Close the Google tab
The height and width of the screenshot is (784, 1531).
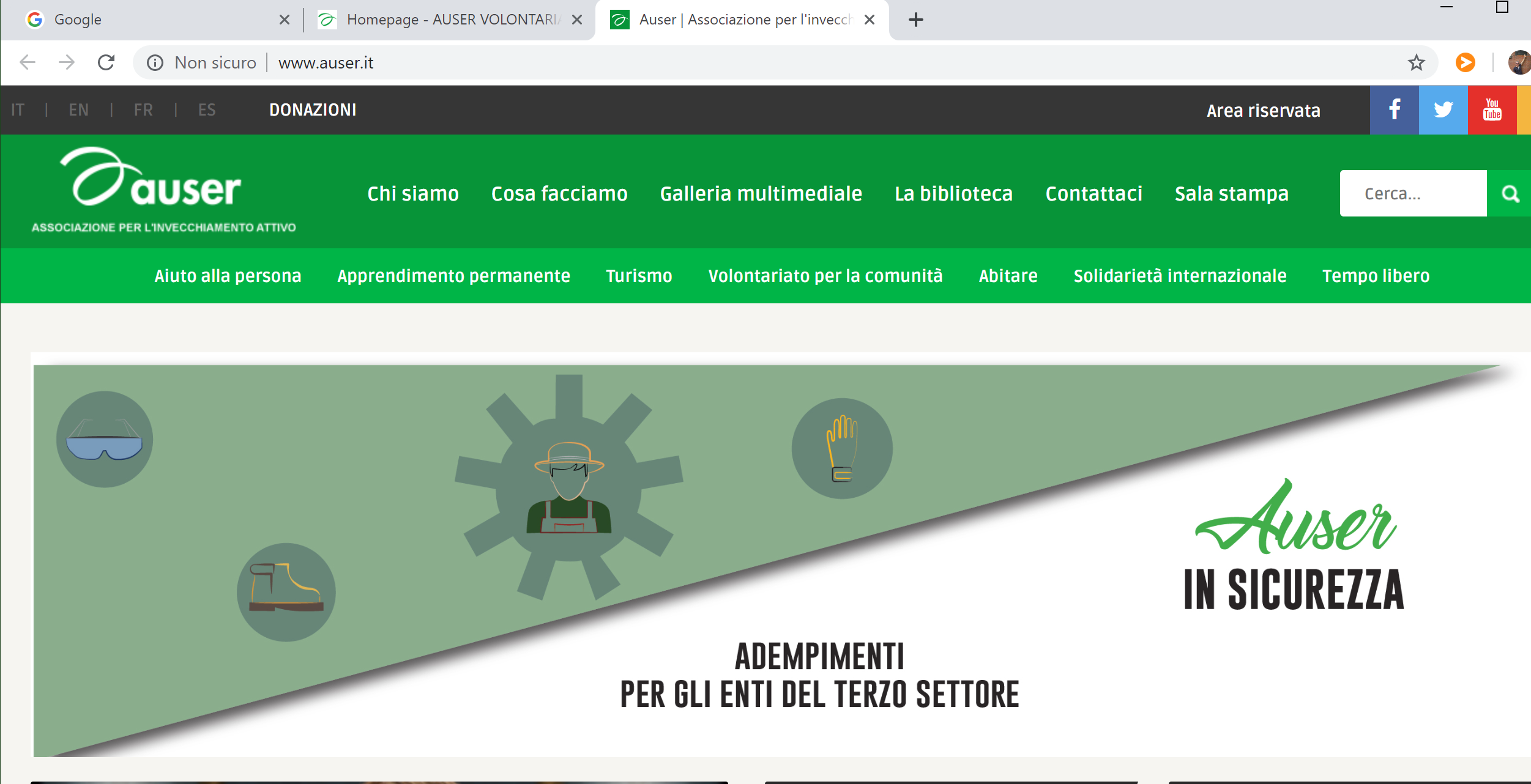pyautogui.click(x=285, y=20)
